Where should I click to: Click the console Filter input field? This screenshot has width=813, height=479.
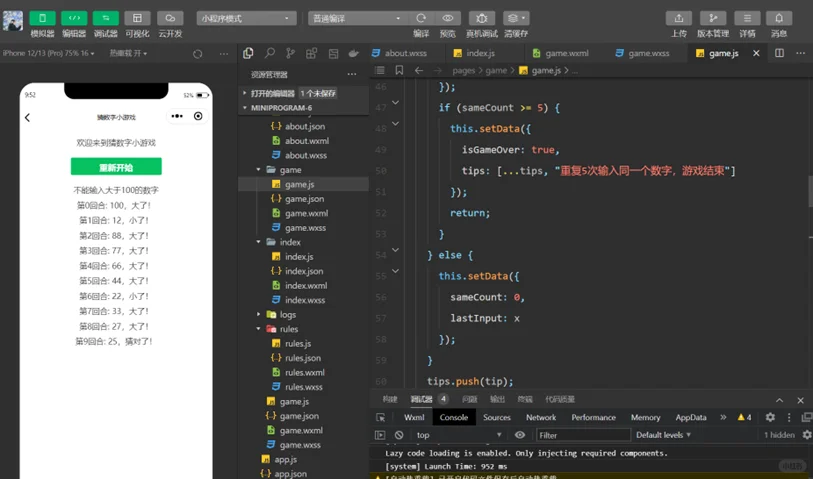(x=582, y=435)
